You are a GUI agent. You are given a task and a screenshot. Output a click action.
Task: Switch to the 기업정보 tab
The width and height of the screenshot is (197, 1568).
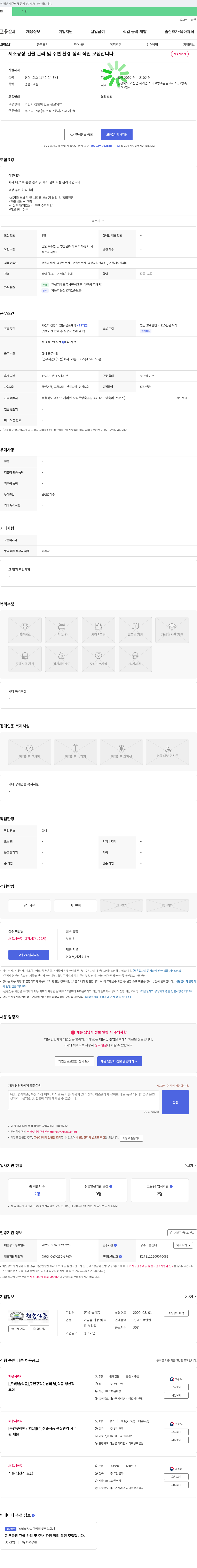(x=189, y=44)
